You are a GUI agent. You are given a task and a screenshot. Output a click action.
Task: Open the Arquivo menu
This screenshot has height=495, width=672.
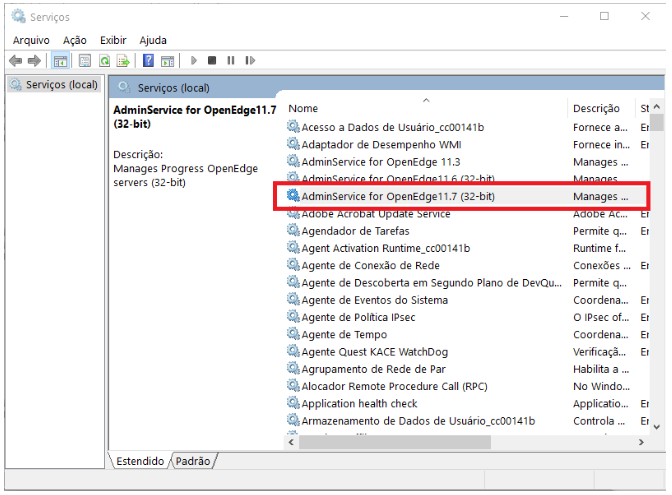tap(31, 40)
